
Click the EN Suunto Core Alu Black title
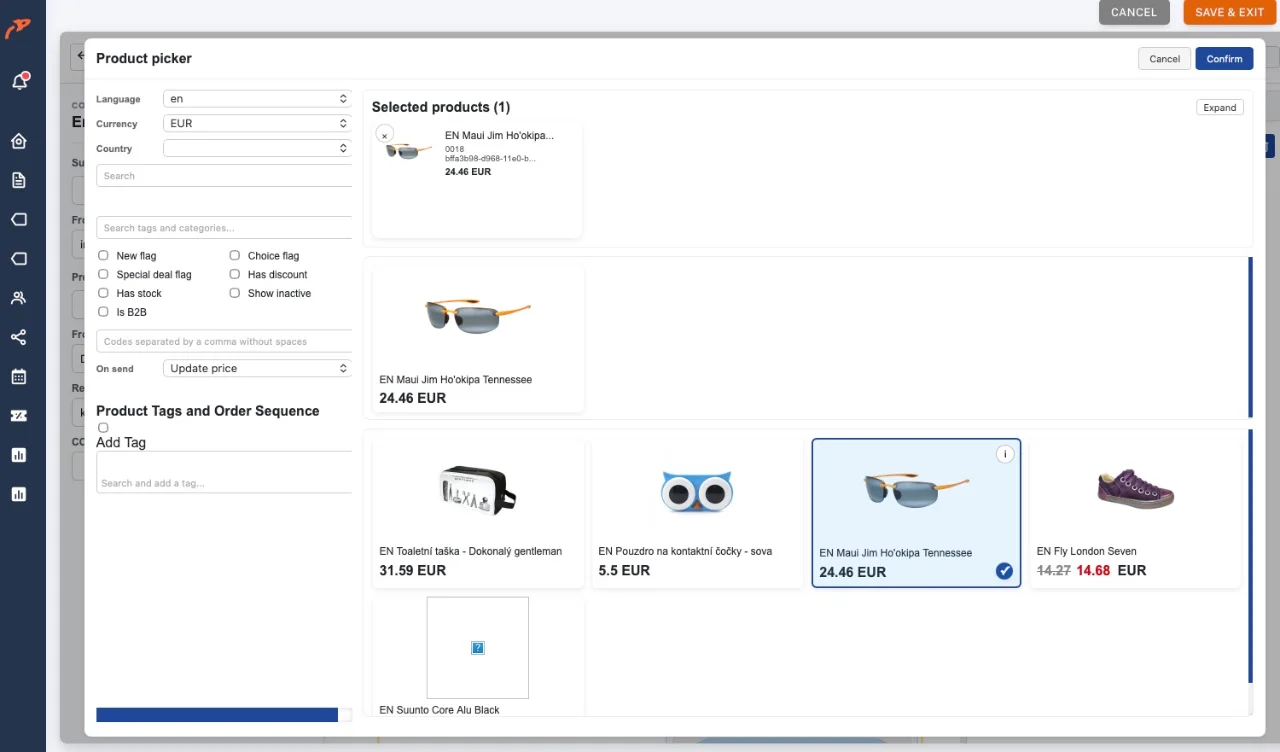(x=439, y=710)
